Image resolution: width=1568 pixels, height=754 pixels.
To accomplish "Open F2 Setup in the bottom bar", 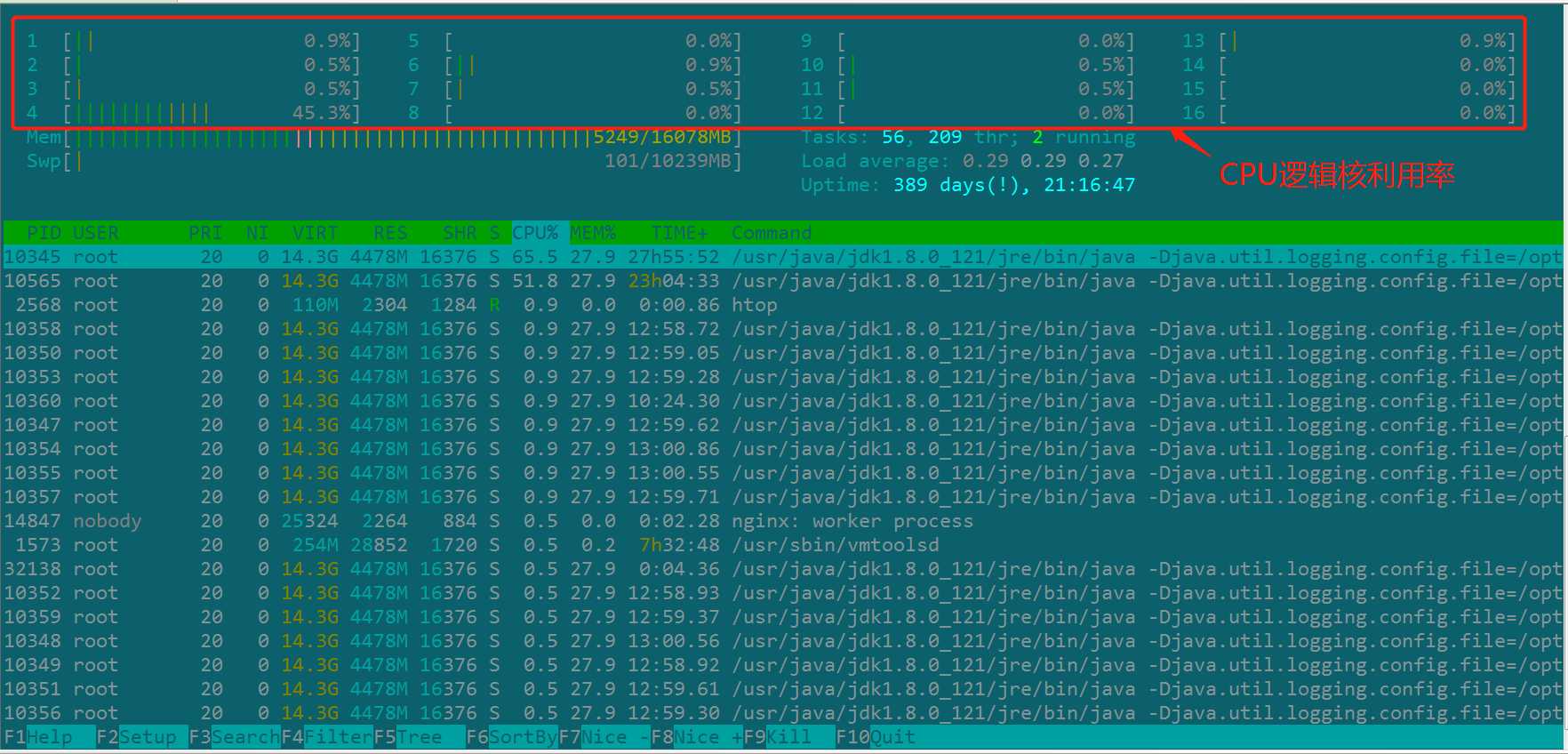I will point(141,737).
